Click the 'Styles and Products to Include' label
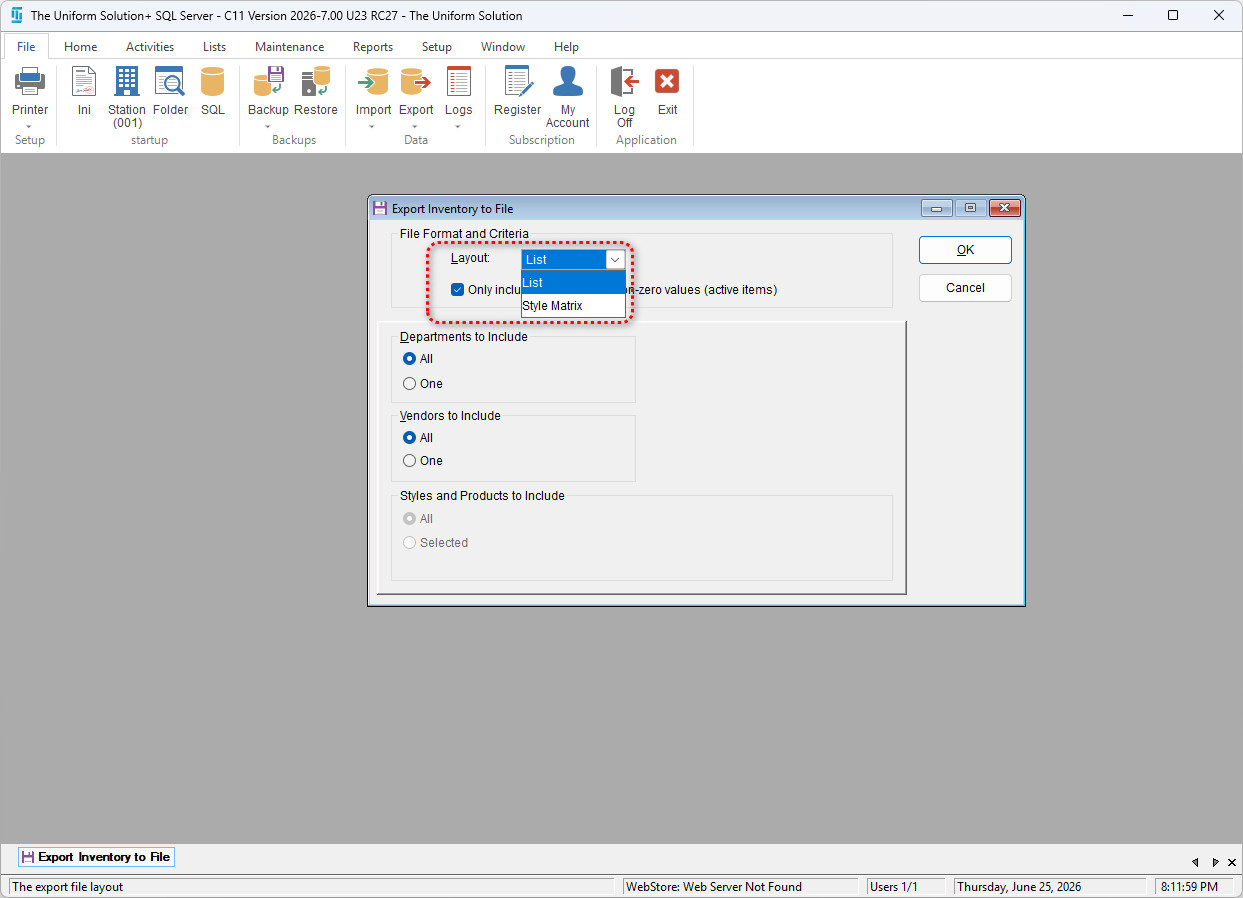 (482, 495)
